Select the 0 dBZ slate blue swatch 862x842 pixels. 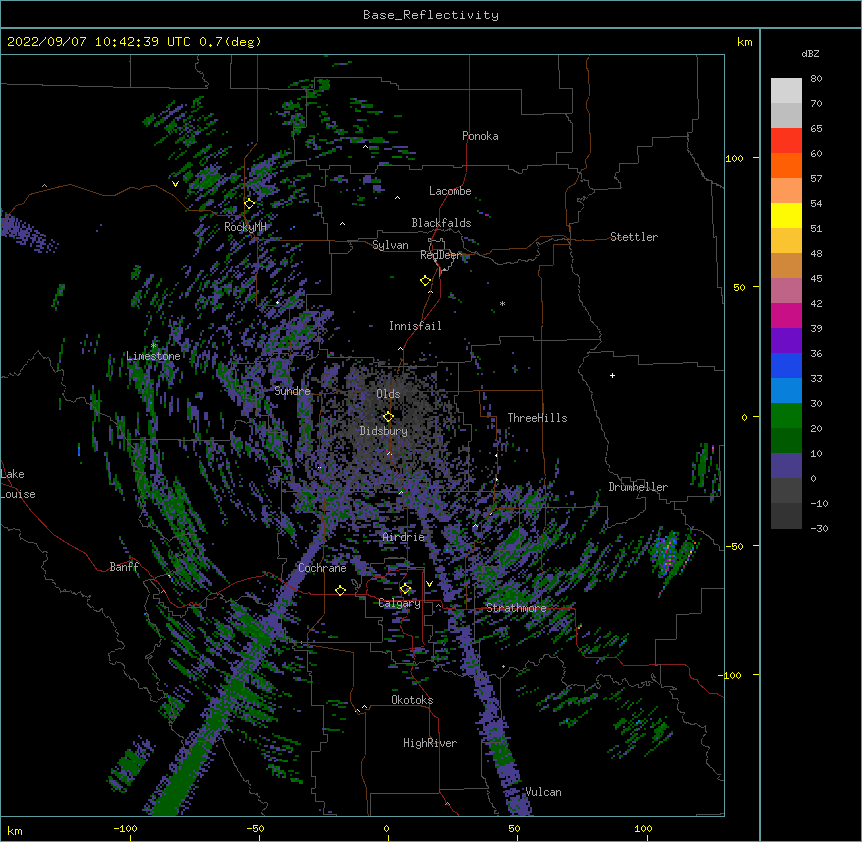(786, 466)
